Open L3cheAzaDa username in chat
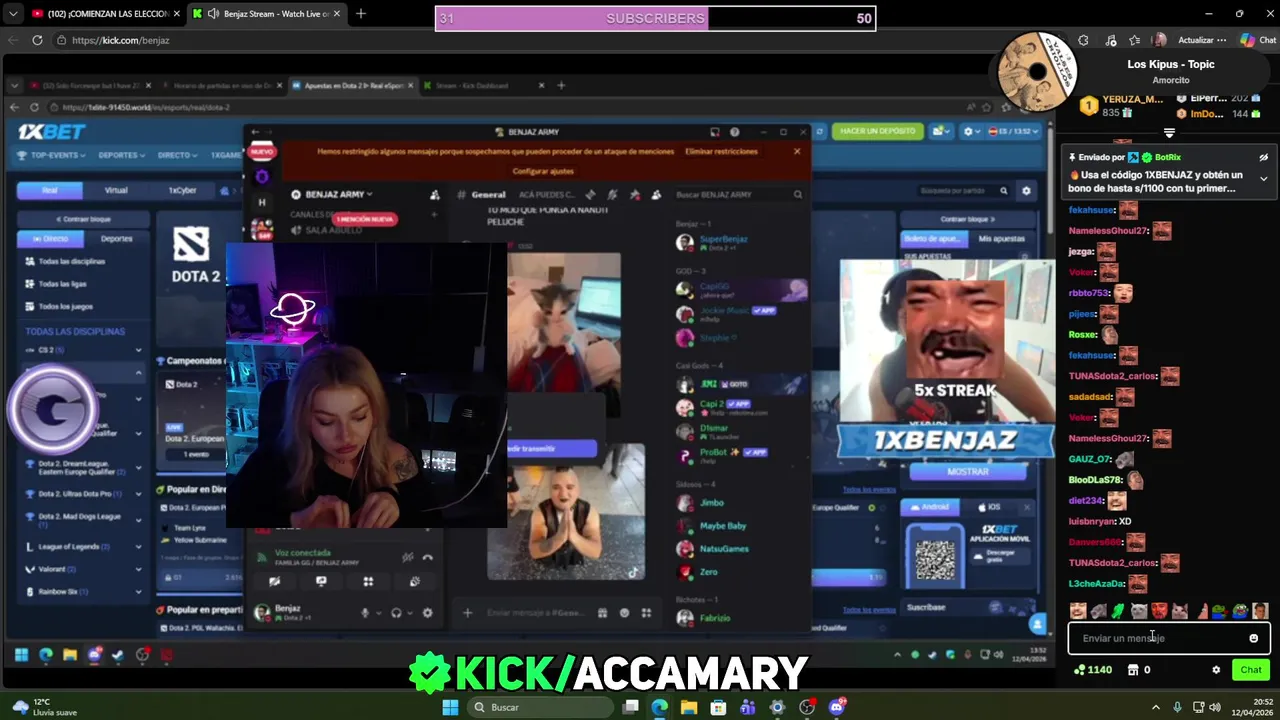Image resolution: width=1280 pixels, height=720 pixels. click(x=1096, y=583)
